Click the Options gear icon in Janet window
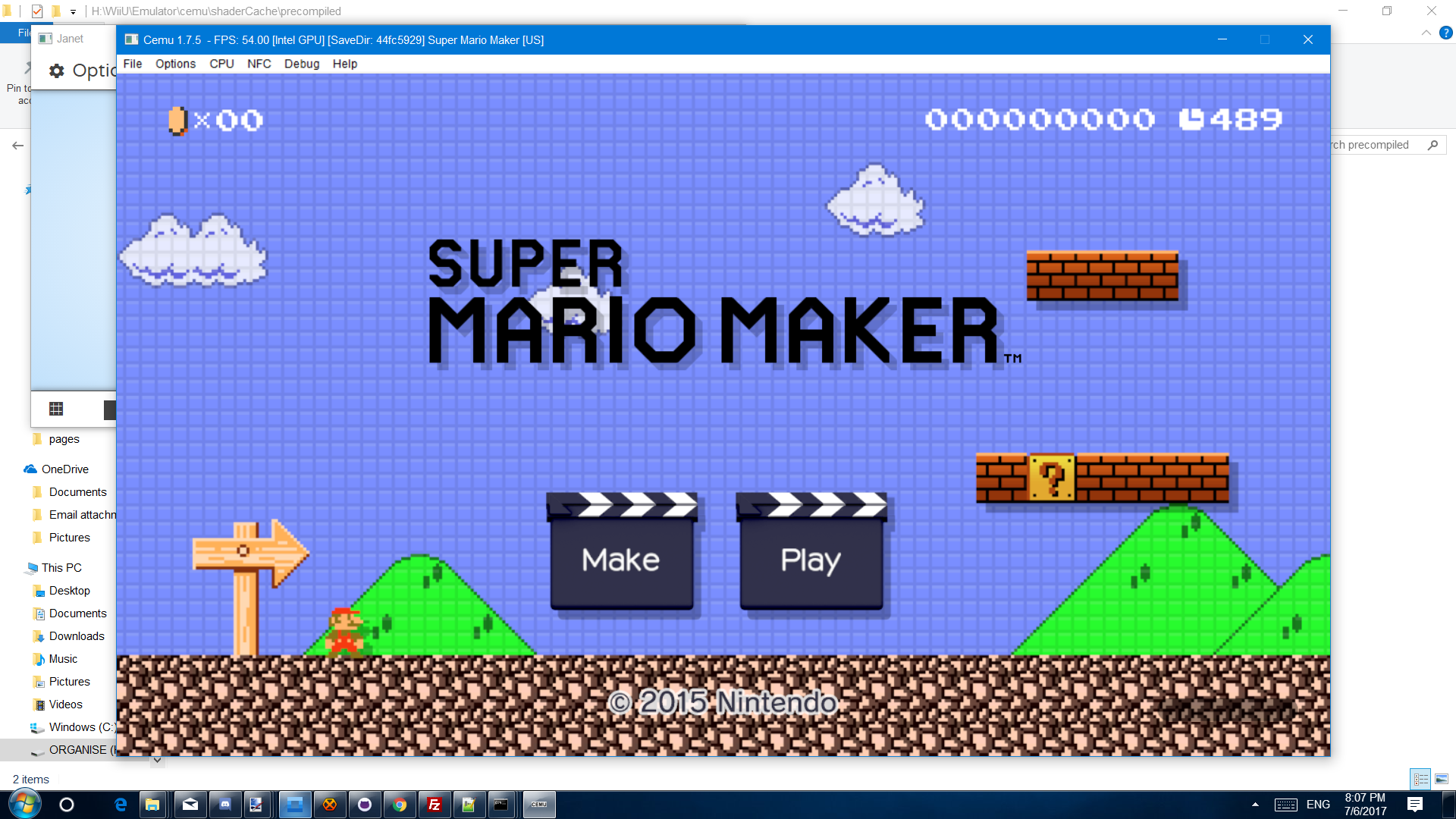The height and width of the screenshot is (819, 1456). (x=57, y=71)
